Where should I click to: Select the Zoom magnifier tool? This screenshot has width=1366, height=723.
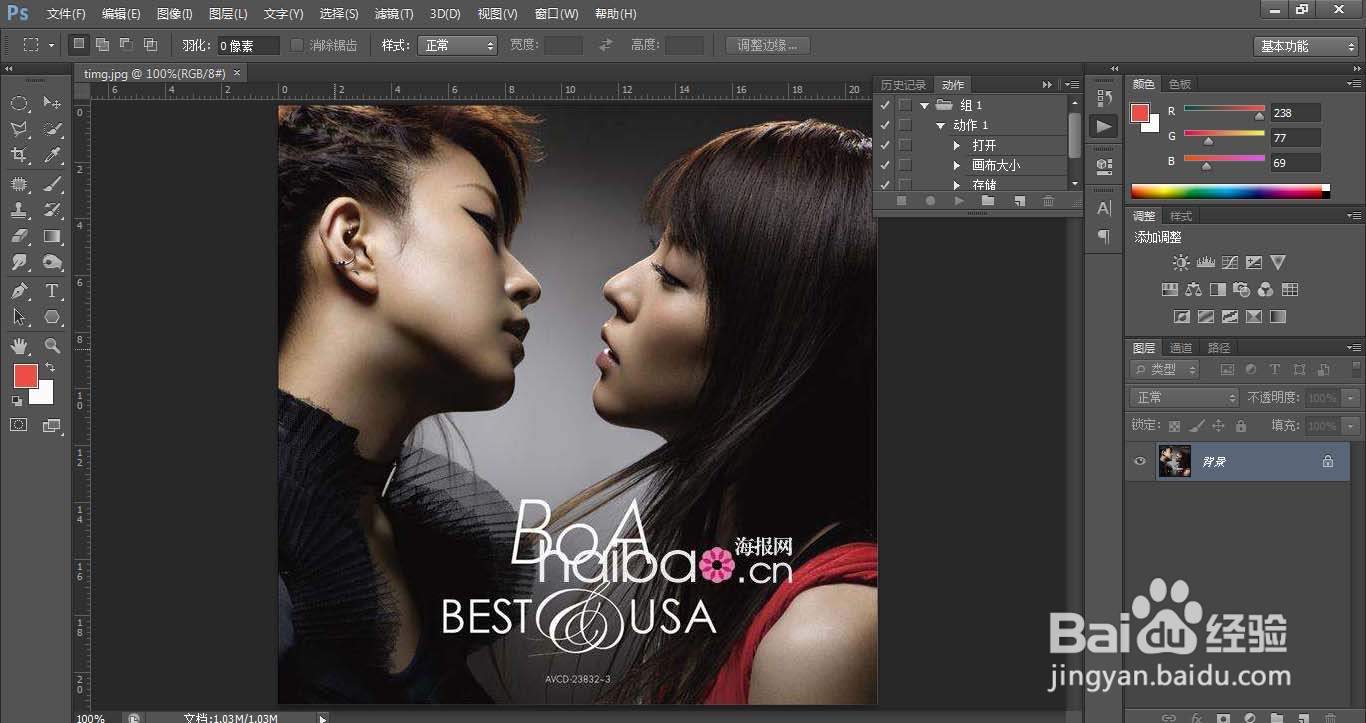click(52, 346)
